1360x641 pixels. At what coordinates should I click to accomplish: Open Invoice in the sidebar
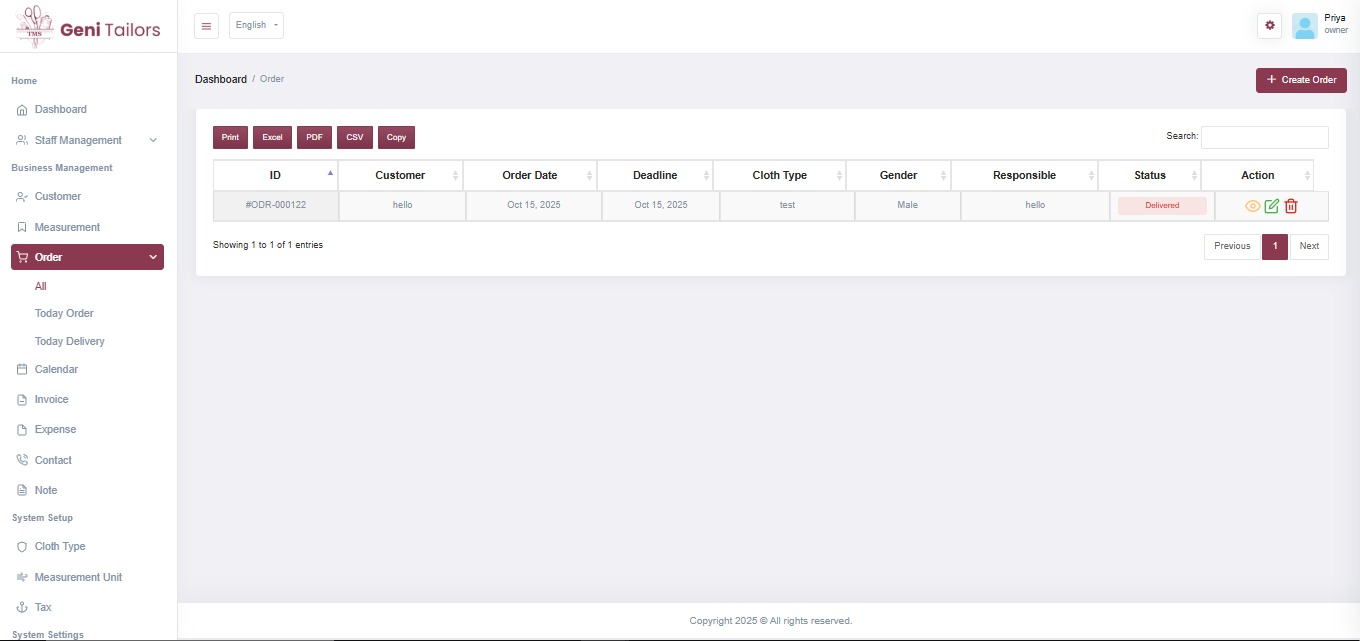(51, 399)
